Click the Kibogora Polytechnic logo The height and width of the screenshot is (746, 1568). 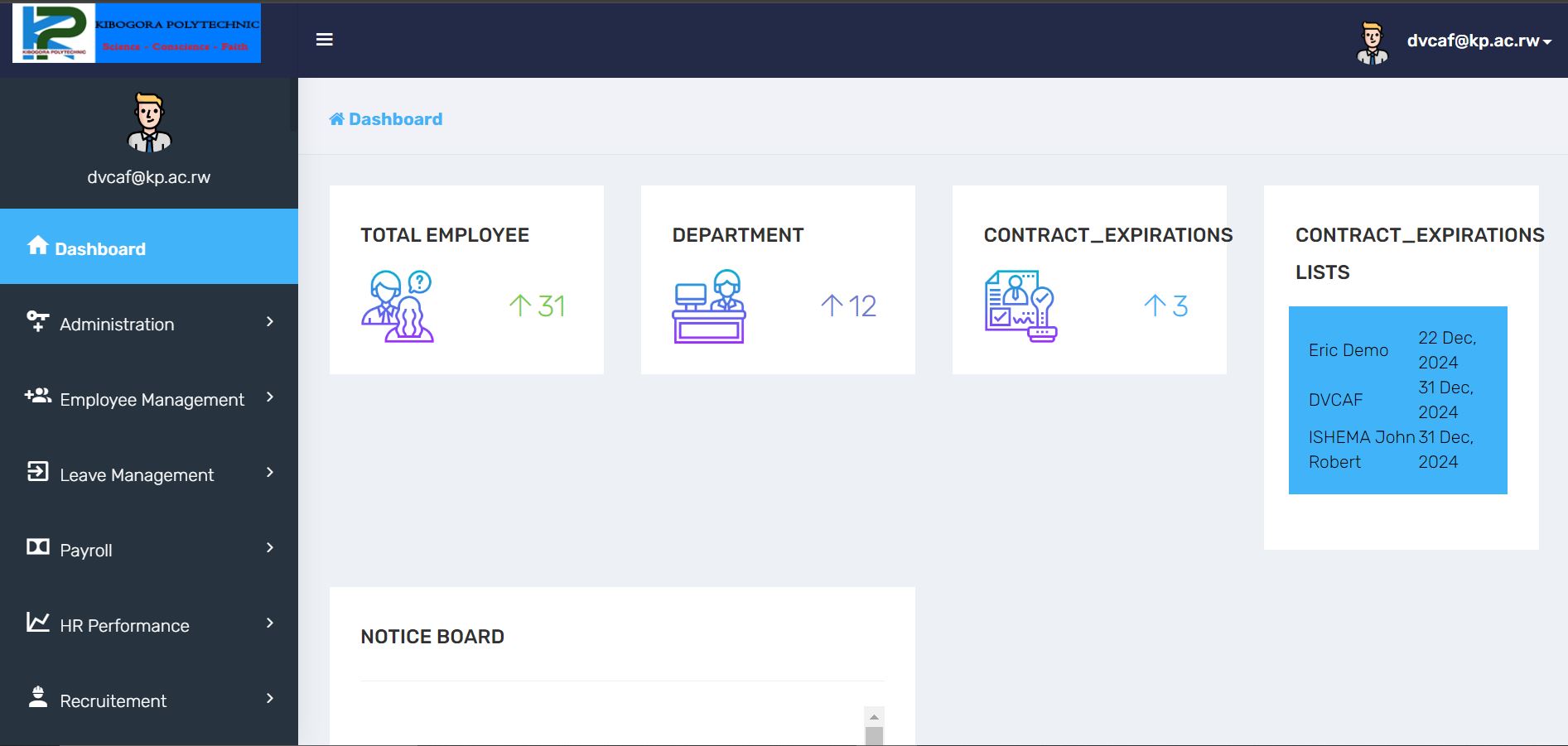point(137,34)
